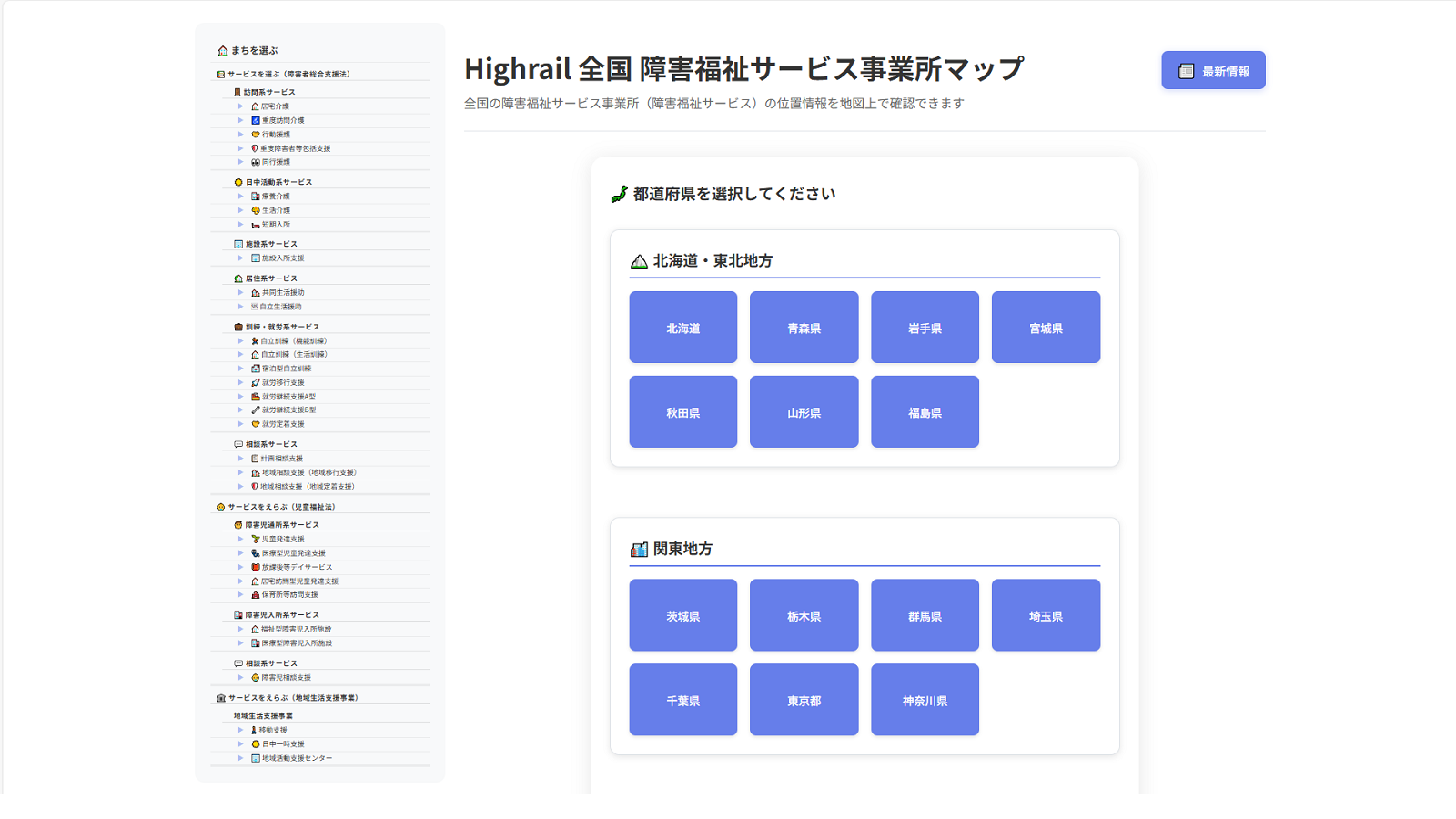Image resolution: width=1456 pixels, height=819 pixels.
Task: Click the 障害児通所系サービス sidebar heading
Action: click(277, 525)
